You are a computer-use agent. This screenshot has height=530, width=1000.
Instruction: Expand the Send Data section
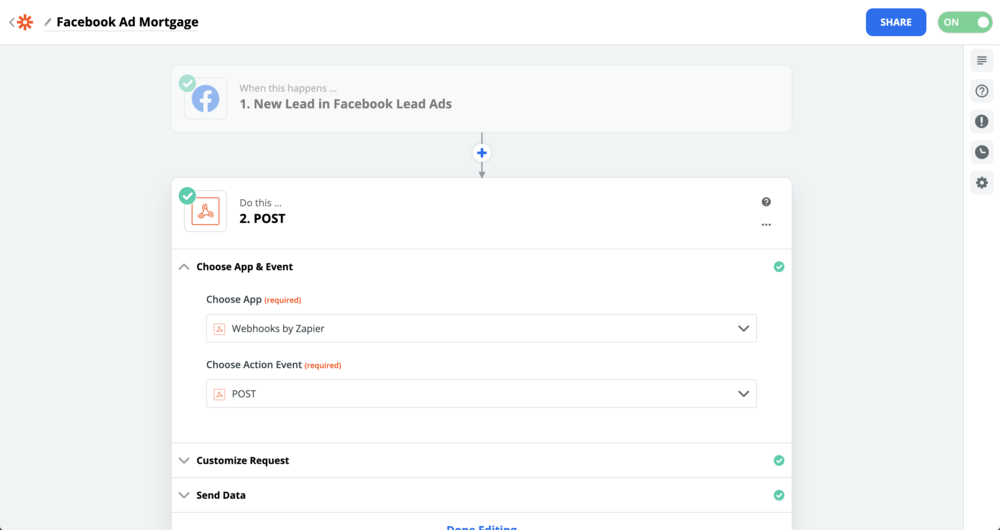(x=482, y=495)
